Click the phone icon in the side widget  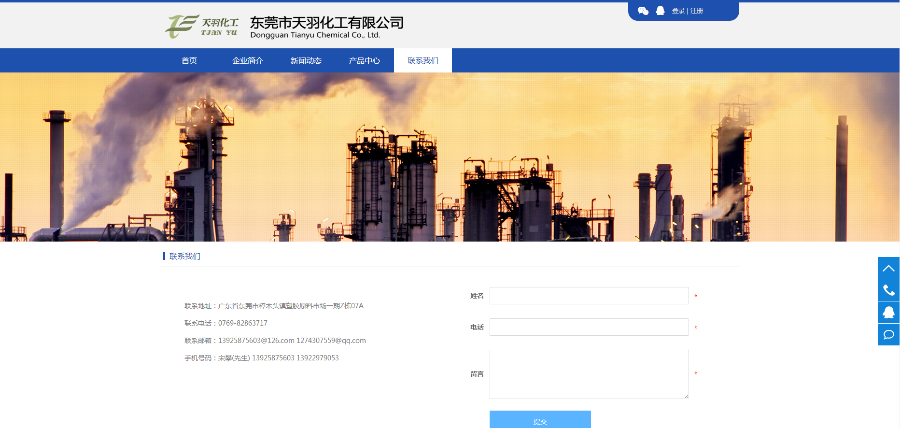pyautogui.click(x=889, y=290)
